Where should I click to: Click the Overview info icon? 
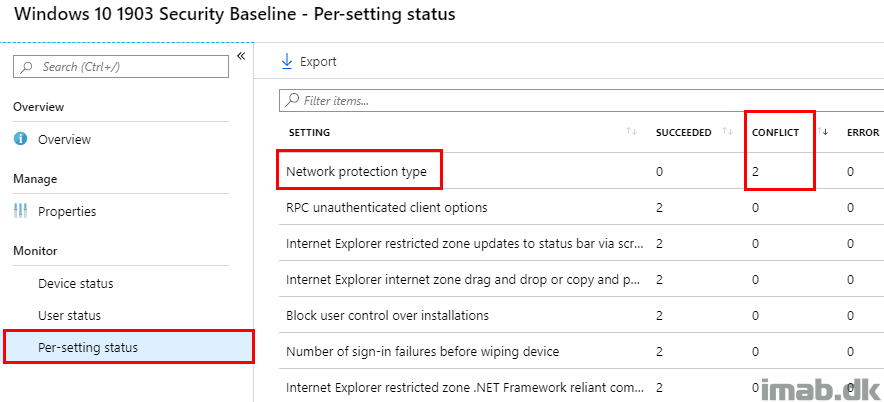(x=20, y=139)
